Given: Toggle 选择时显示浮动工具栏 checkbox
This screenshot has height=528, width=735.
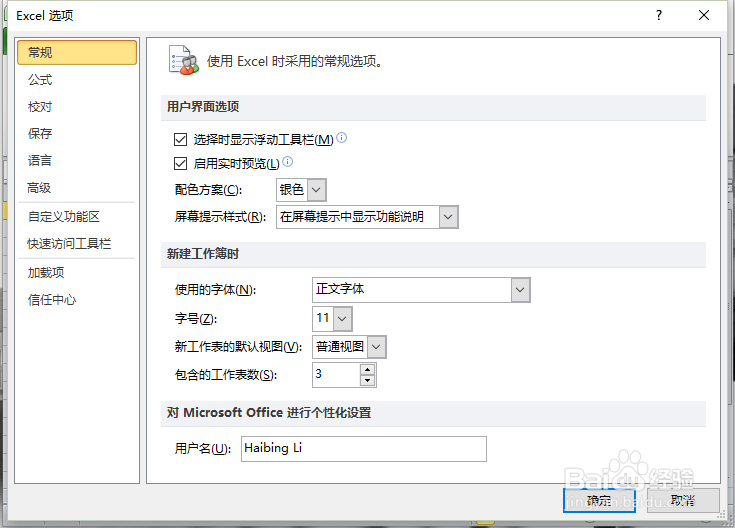Looking at the screenshot, I should pos(180,139).
